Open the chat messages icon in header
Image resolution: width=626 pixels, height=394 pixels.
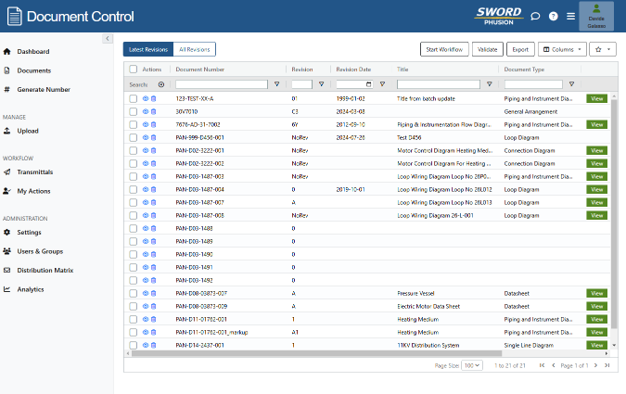click(535, 16)
